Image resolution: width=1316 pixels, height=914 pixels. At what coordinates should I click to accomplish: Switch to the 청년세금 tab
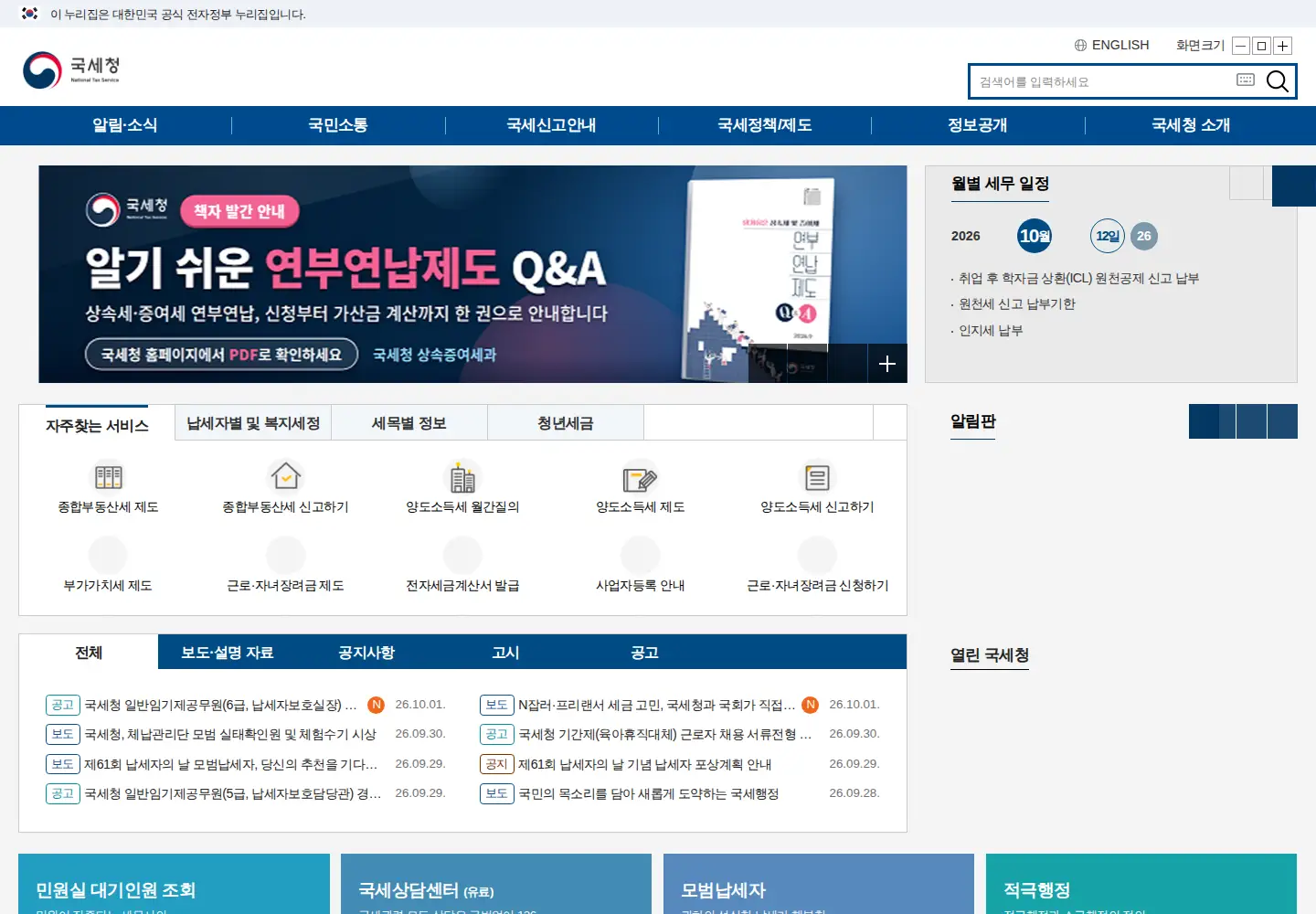click(x=566, y=423)
